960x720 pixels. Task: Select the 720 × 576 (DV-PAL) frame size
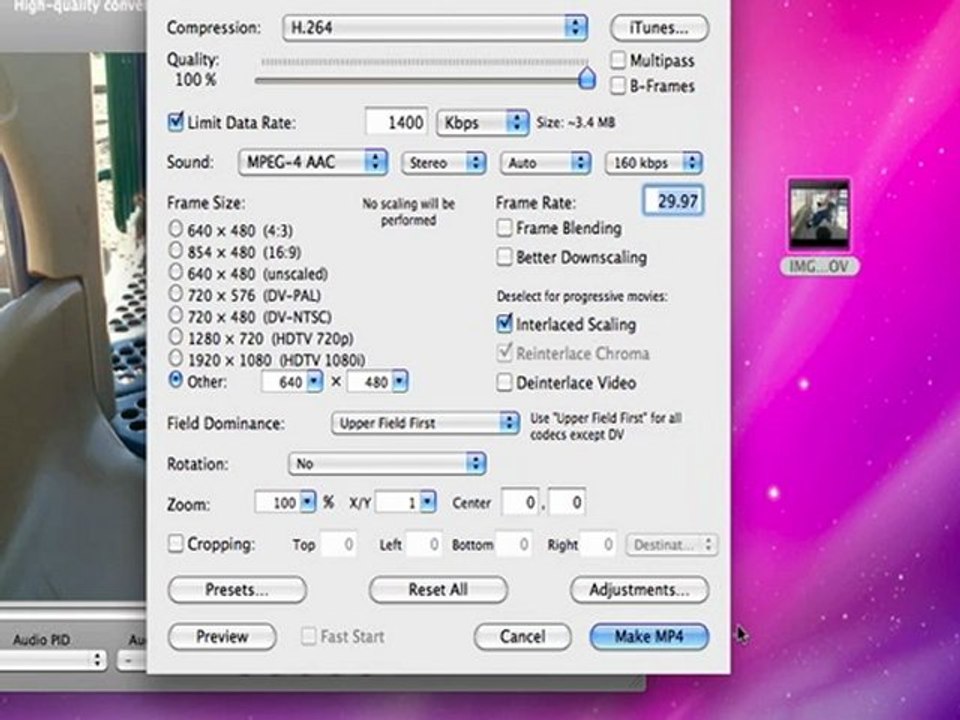176,293
